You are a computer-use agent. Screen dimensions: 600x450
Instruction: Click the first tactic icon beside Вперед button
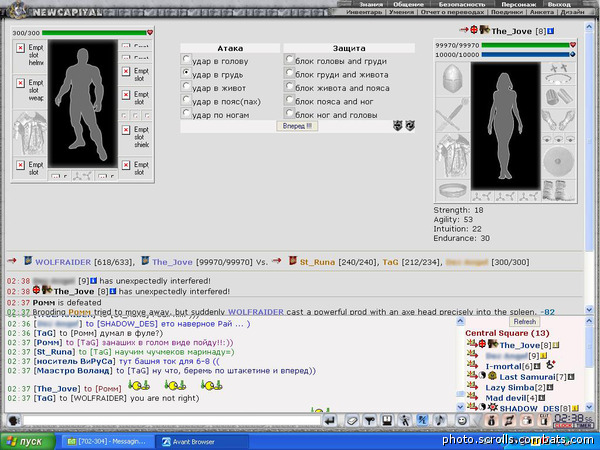tap(398, 126)
